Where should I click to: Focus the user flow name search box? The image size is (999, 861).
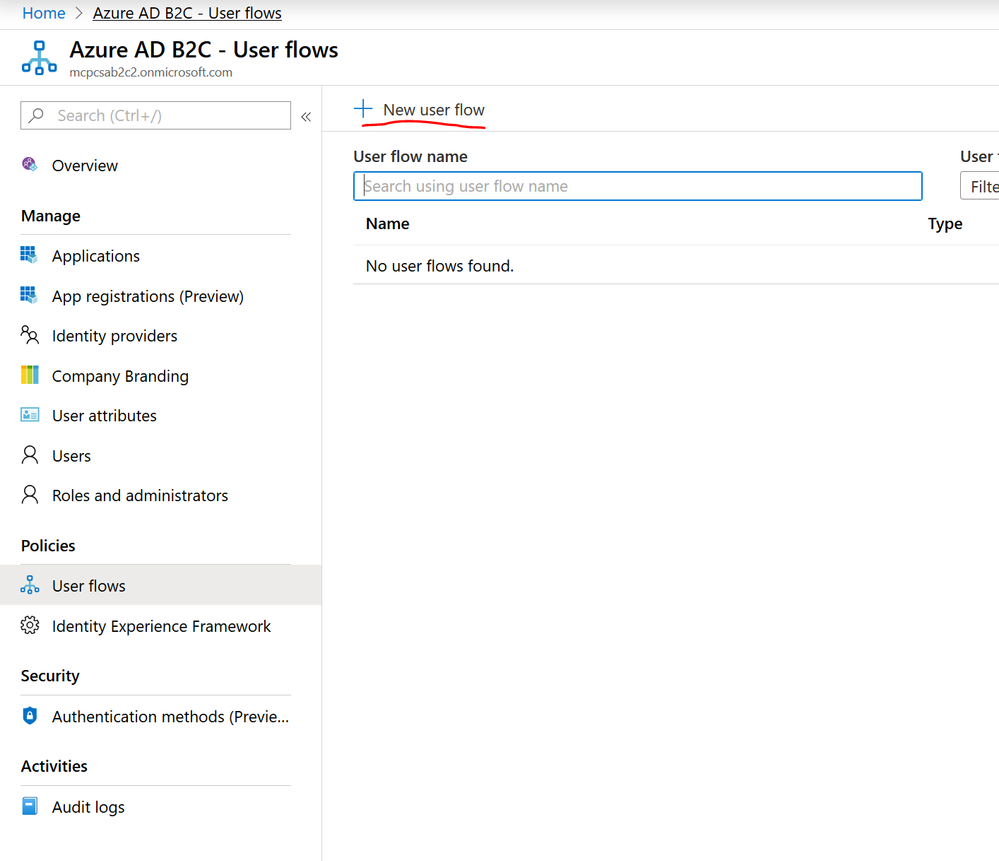coord(638,186)
